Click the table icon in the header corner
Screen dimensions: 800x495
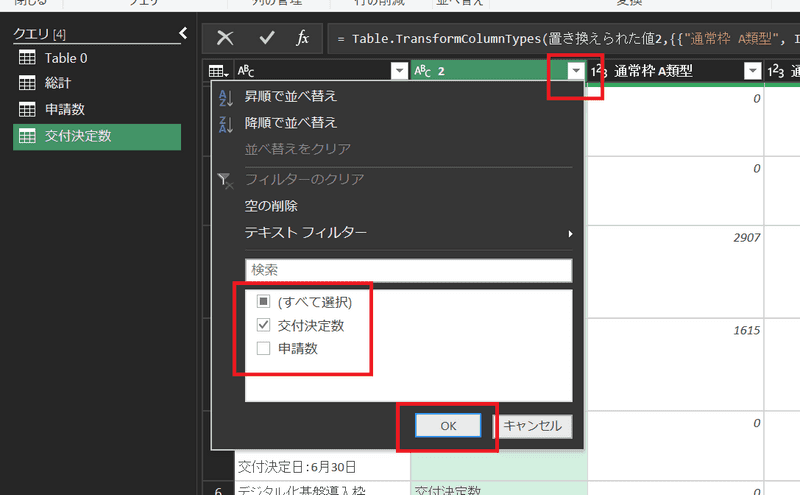click(x=216, y=71)
